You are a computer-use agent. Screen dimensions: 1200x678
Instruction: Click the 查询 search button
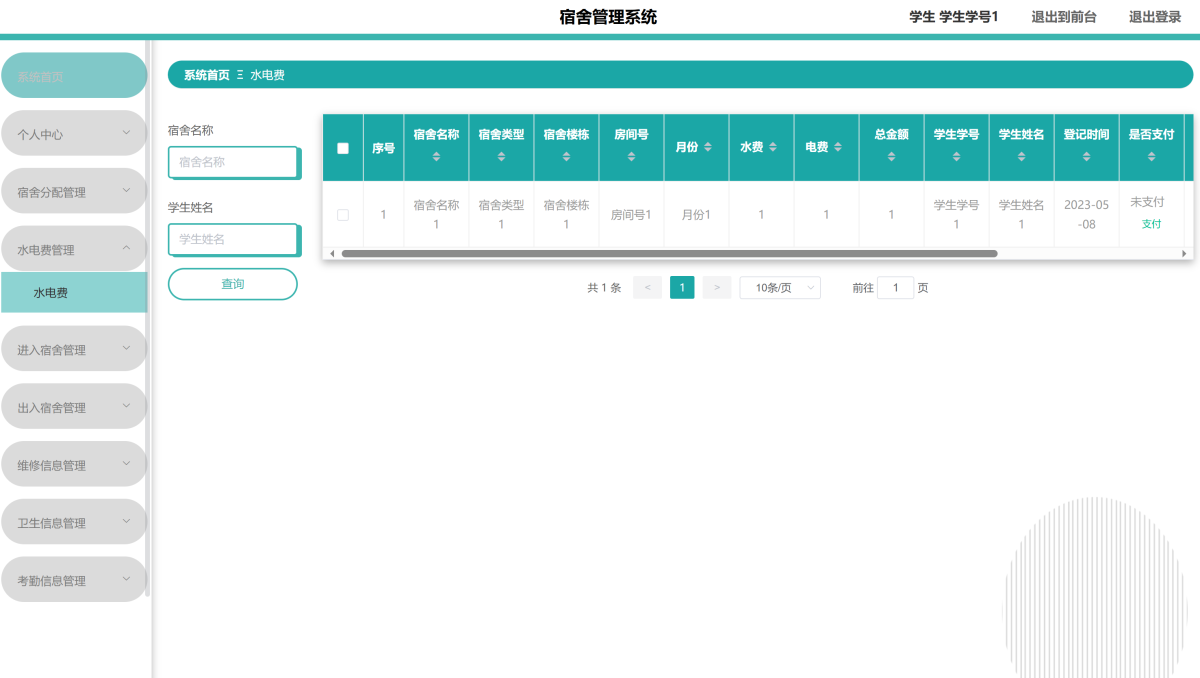point(233,284)
